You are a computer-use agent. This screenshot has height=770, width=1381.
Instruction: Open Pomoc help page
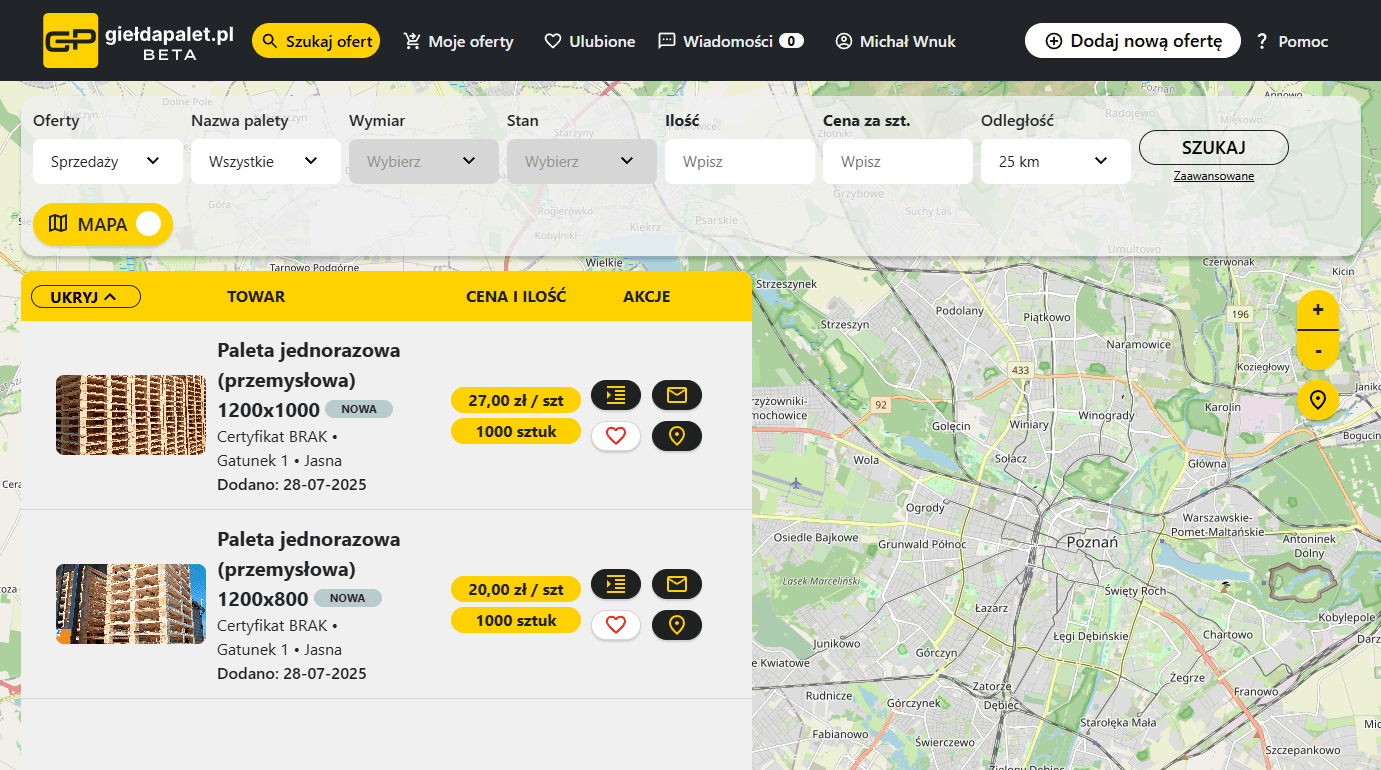(x=1292, y=41)
